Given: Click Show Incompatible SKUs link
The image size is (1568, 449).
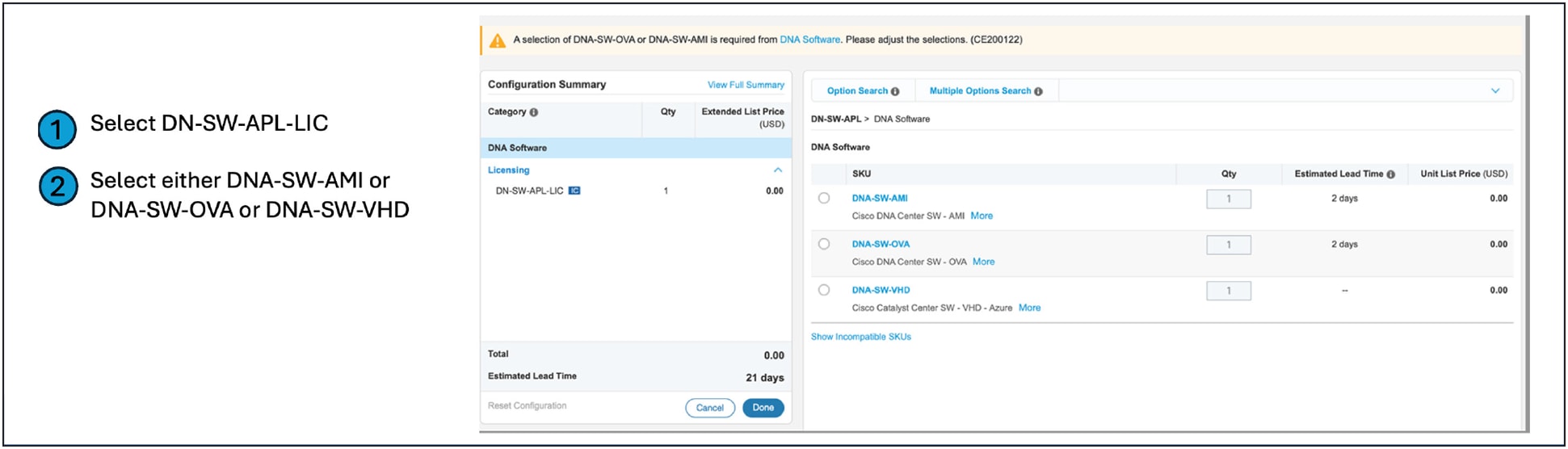Looking at the screenshot, I should point(860,337).
